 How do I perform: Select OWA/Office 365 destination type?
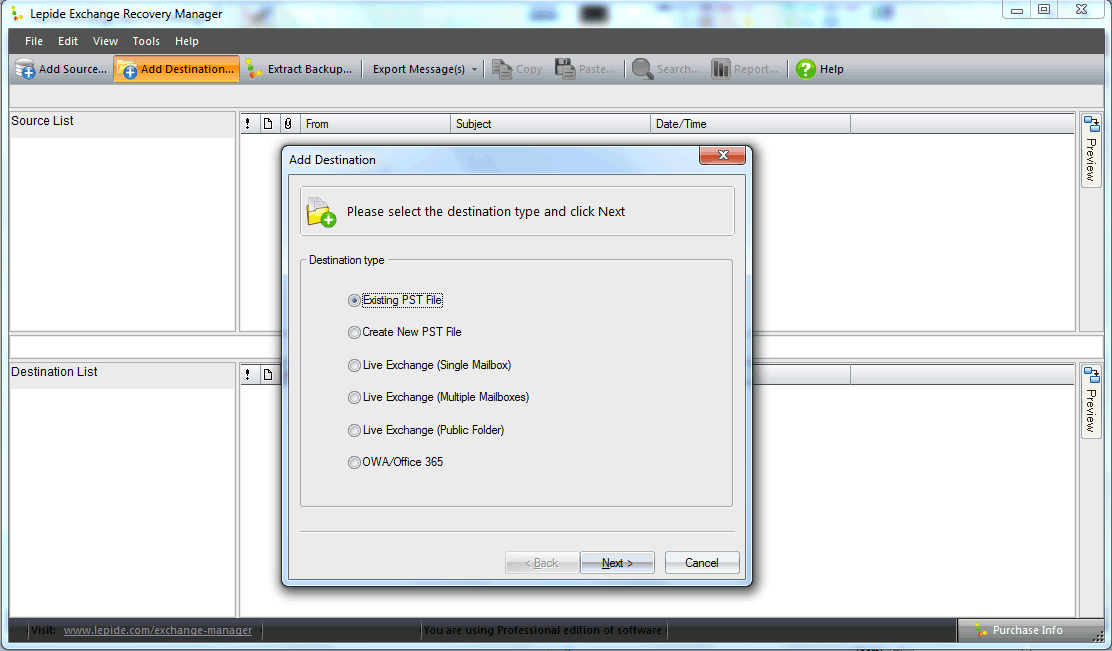[x=395, y=462]
